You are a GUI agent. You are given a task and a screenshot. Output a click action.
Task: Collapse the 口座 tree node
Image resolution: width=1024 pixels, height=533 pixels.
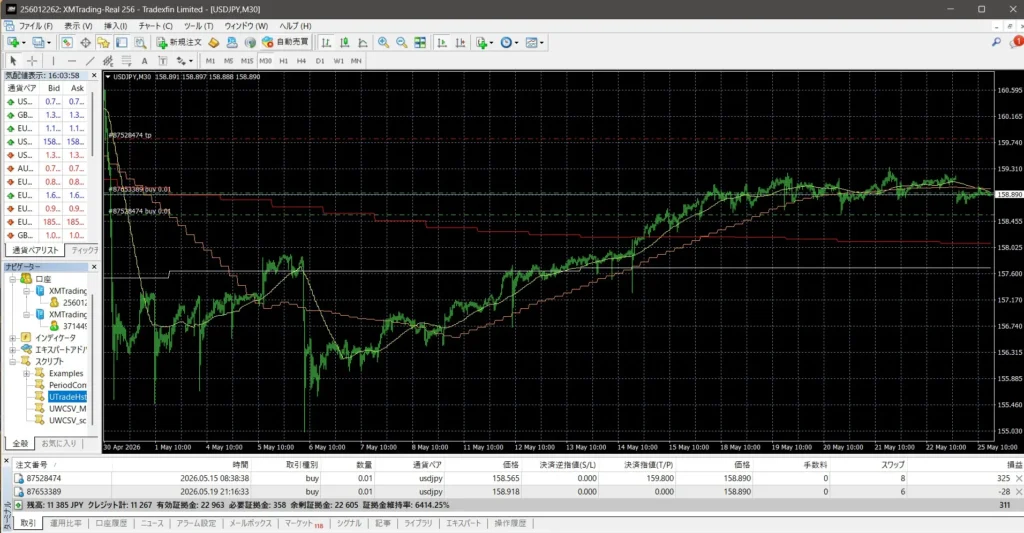(x=12, y=279)
